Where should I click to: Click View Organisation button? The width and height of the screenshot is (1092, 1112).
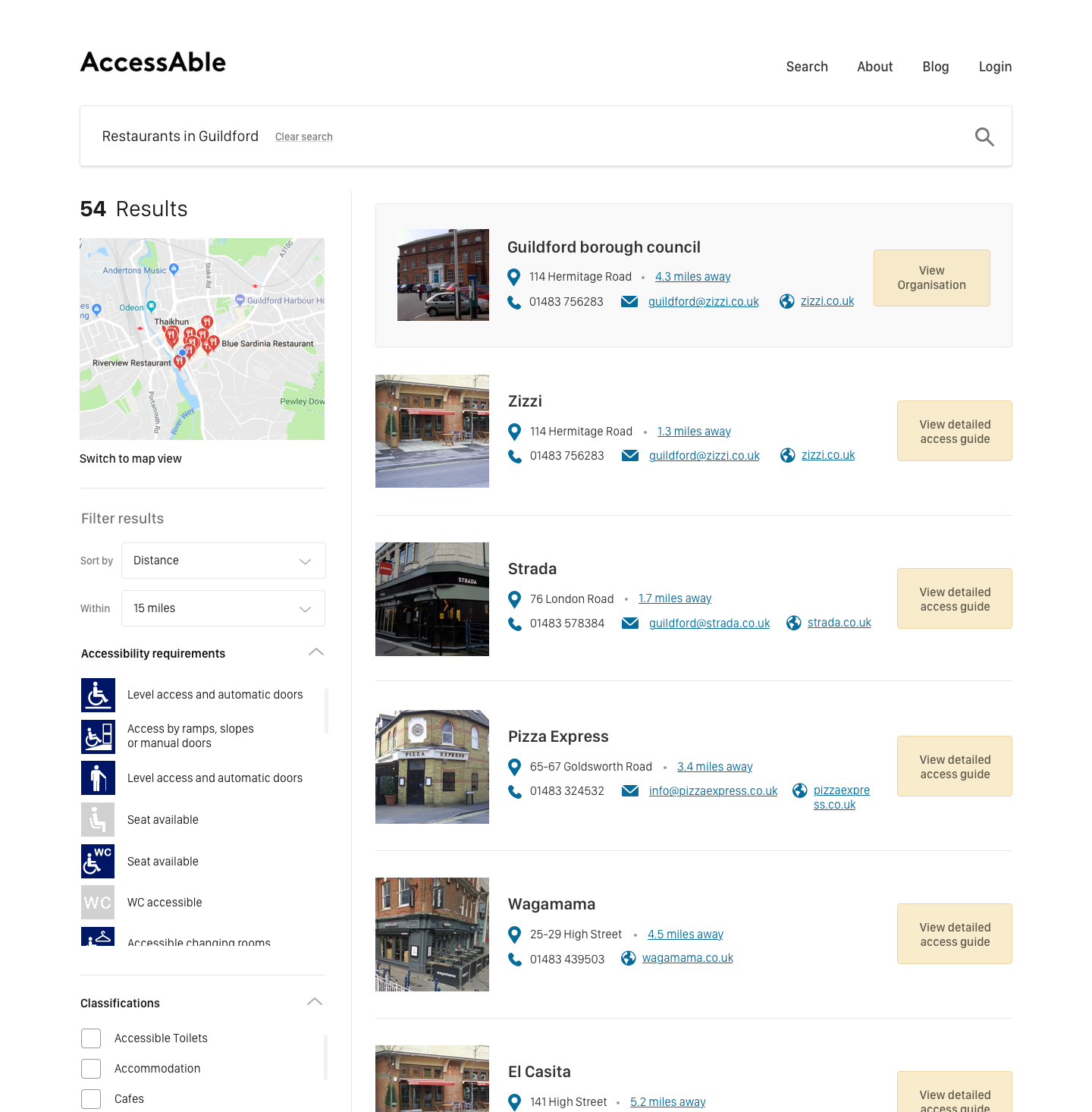point(932,278)
